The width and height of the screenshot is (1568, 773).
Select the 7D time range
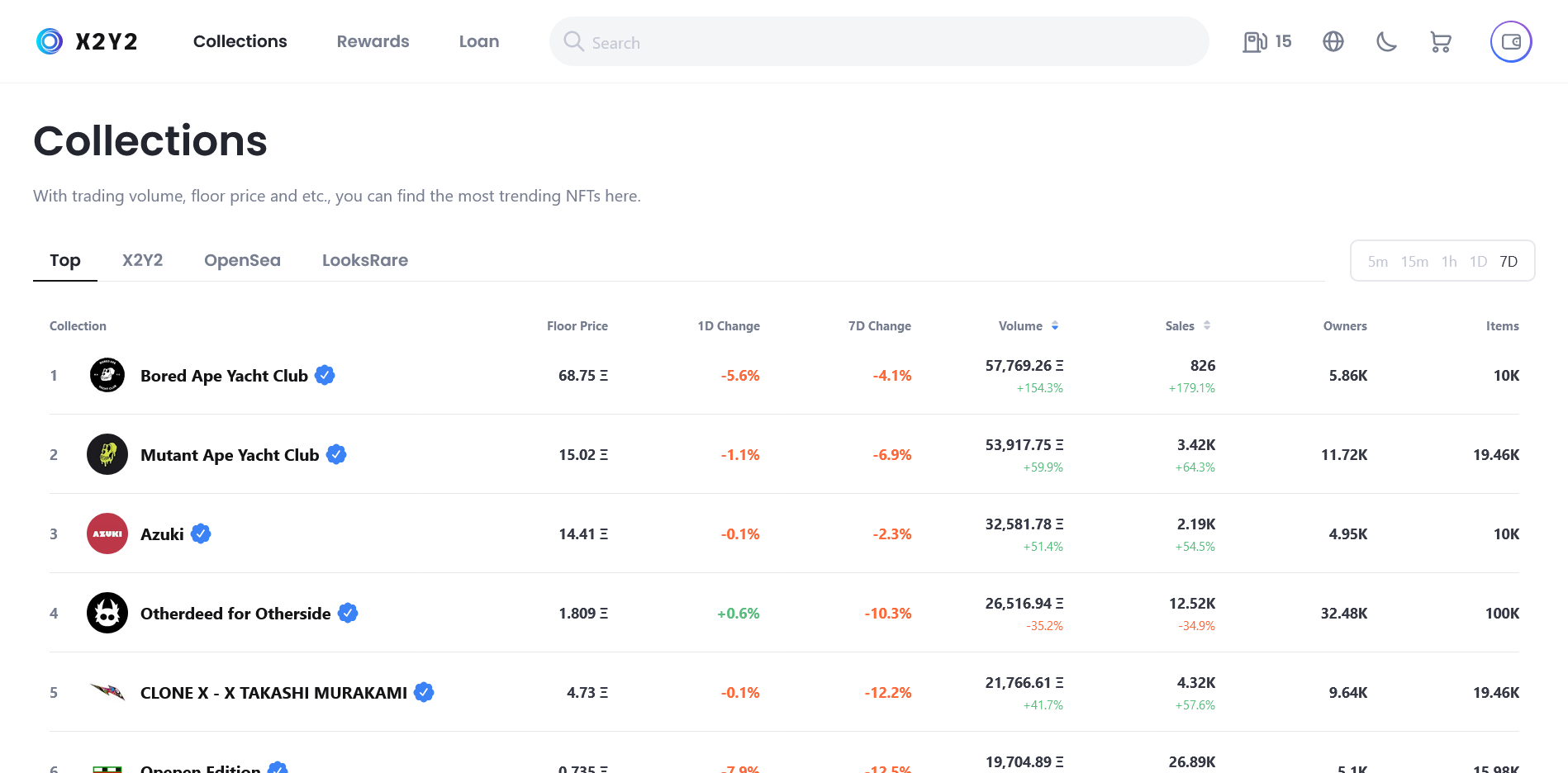click(1509, 262)
